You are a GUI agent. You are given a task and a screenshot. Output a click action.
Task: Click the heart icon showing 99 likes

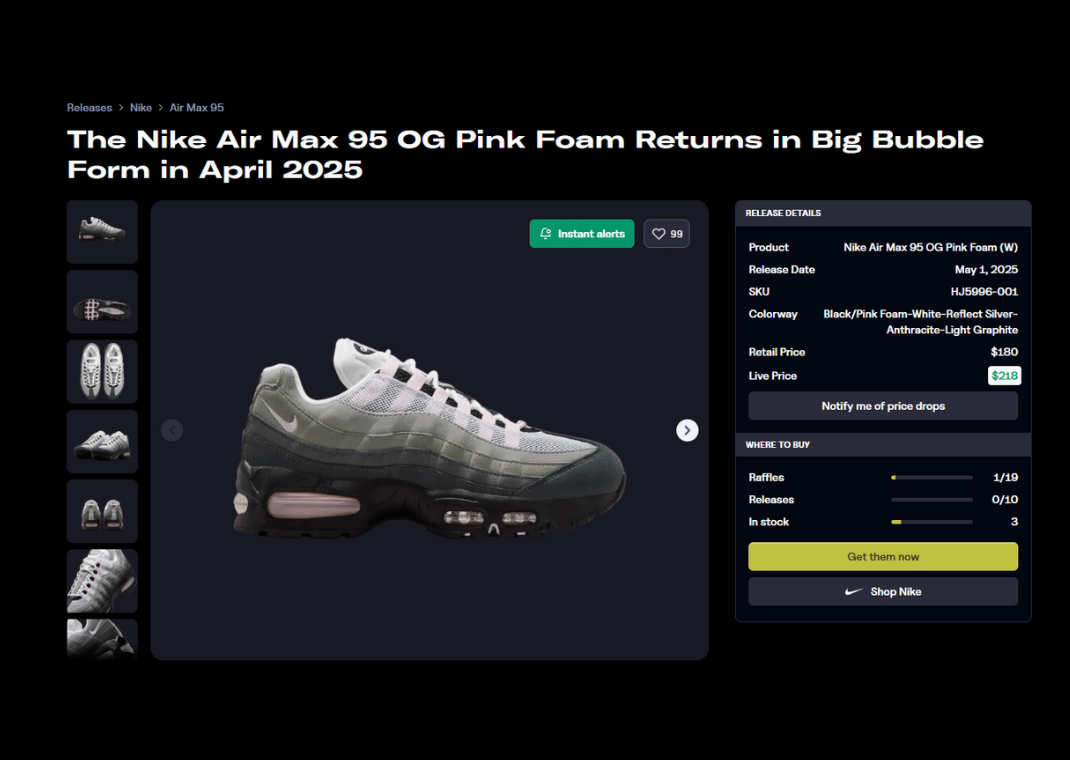tap(659, 234)
